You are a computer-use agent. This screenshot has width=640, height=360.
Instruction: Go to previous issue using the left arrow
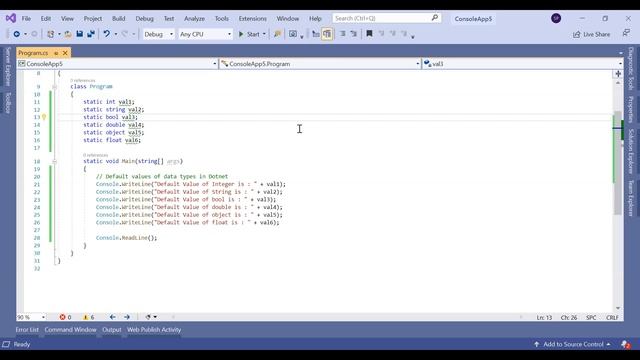click(x=113, y=317)
